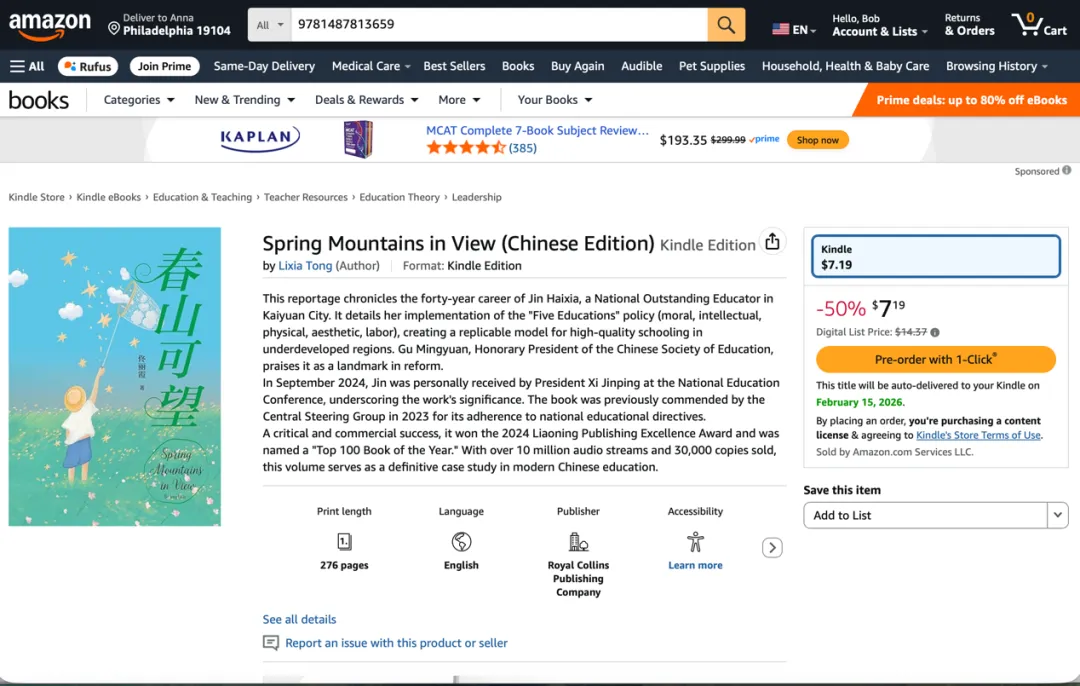Open the shopping cart icon

(1038, 24)
